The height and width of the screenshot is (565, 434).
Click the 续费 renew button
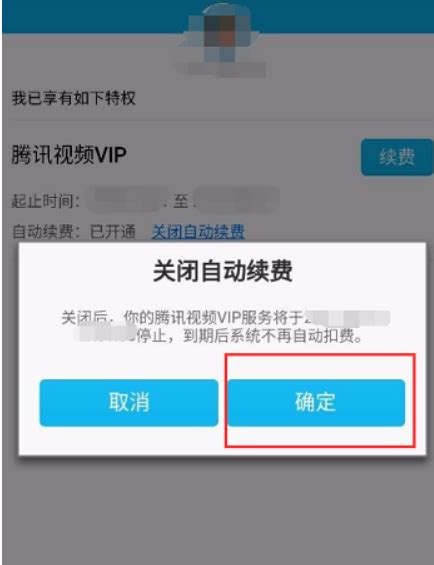tap(397, 157)
